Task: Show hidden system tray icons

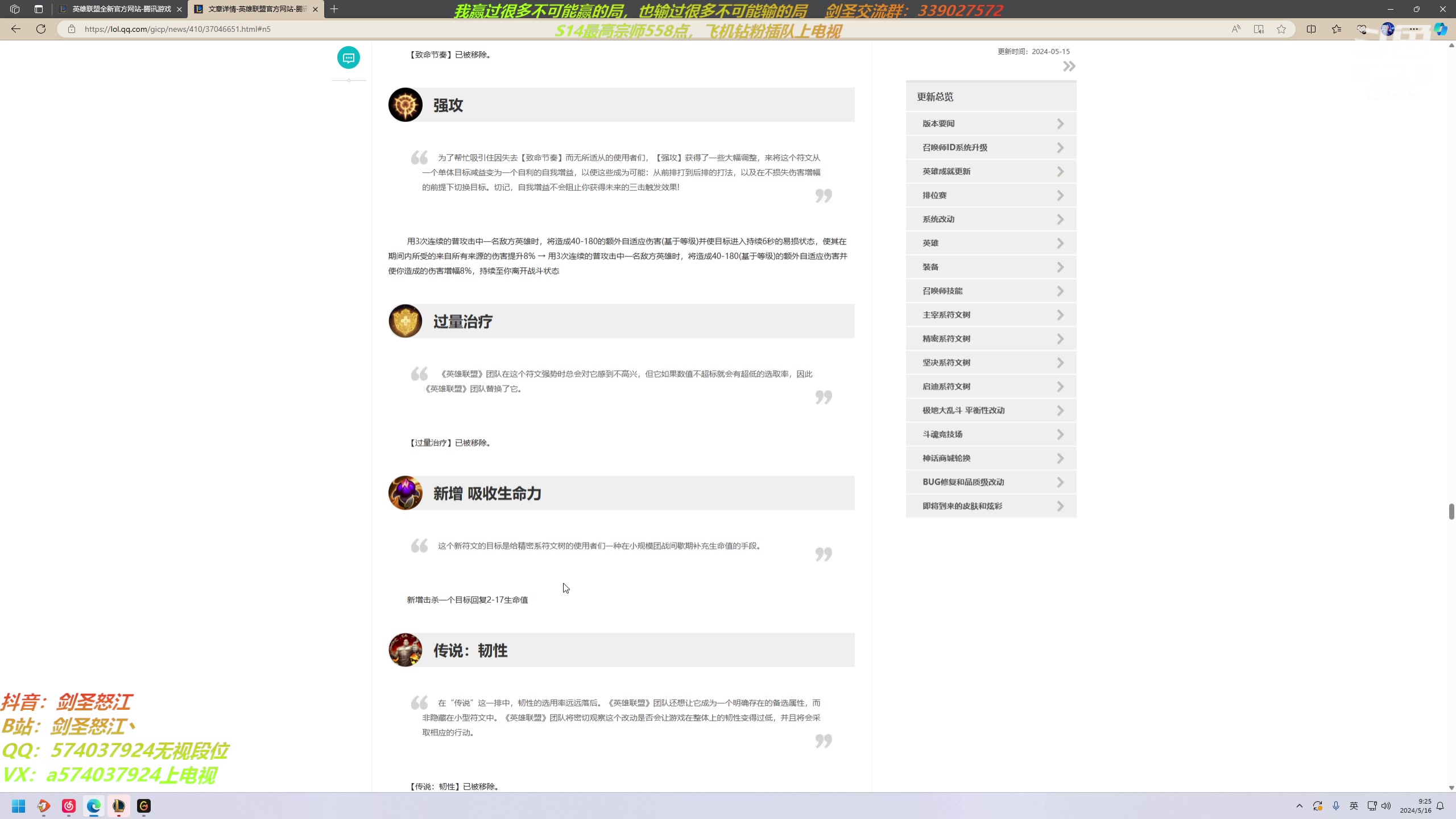Action: [1300, 806]
